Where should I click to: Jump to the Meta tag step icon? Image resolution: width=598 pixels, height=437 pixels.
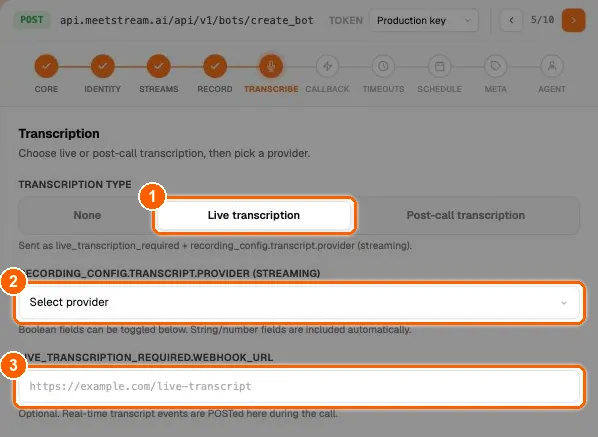[x=495, y=66]
